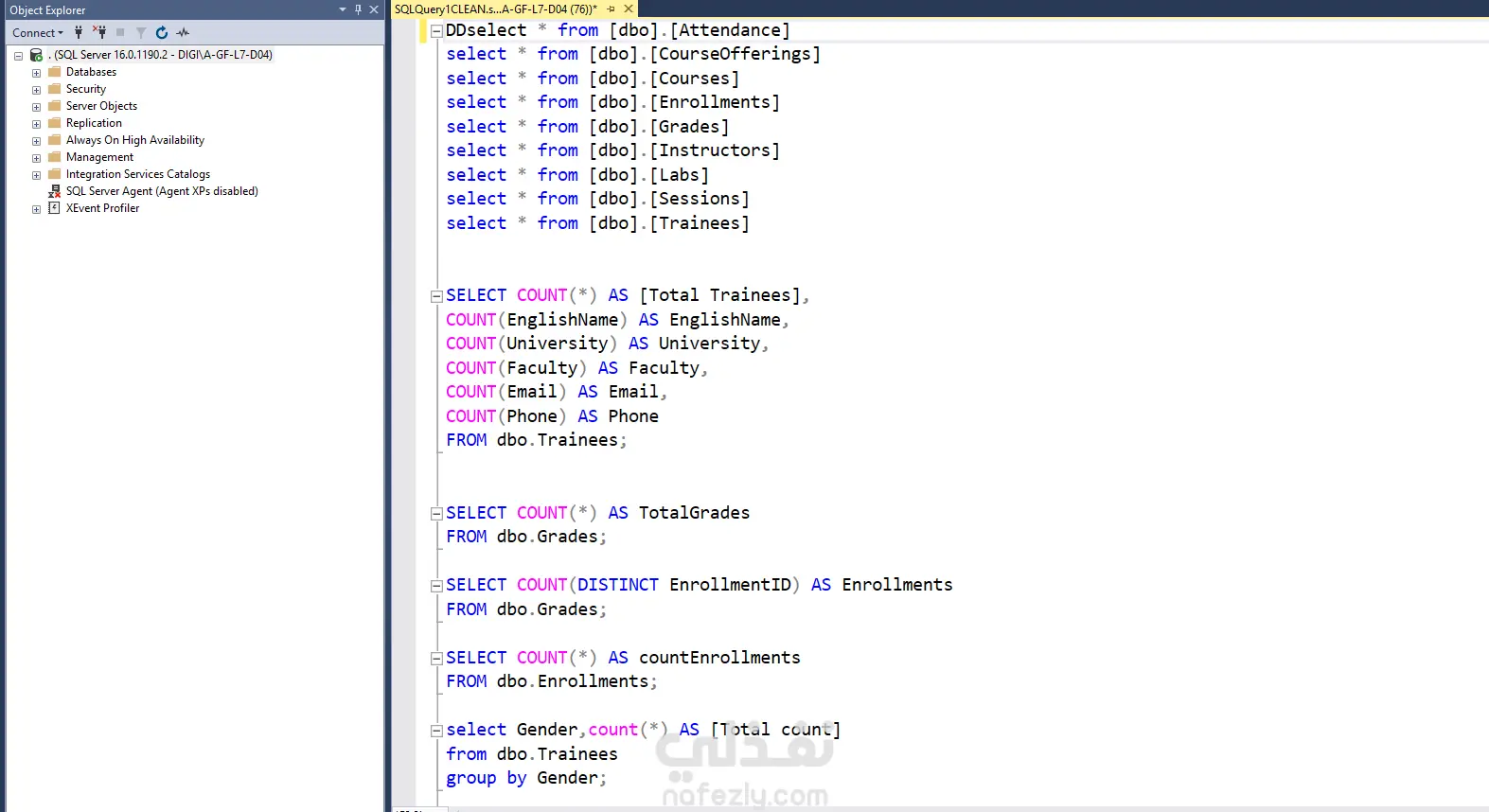Expand the Server Objects node
This screenshot has width=1489, height=812.
[x=36, y=107]
